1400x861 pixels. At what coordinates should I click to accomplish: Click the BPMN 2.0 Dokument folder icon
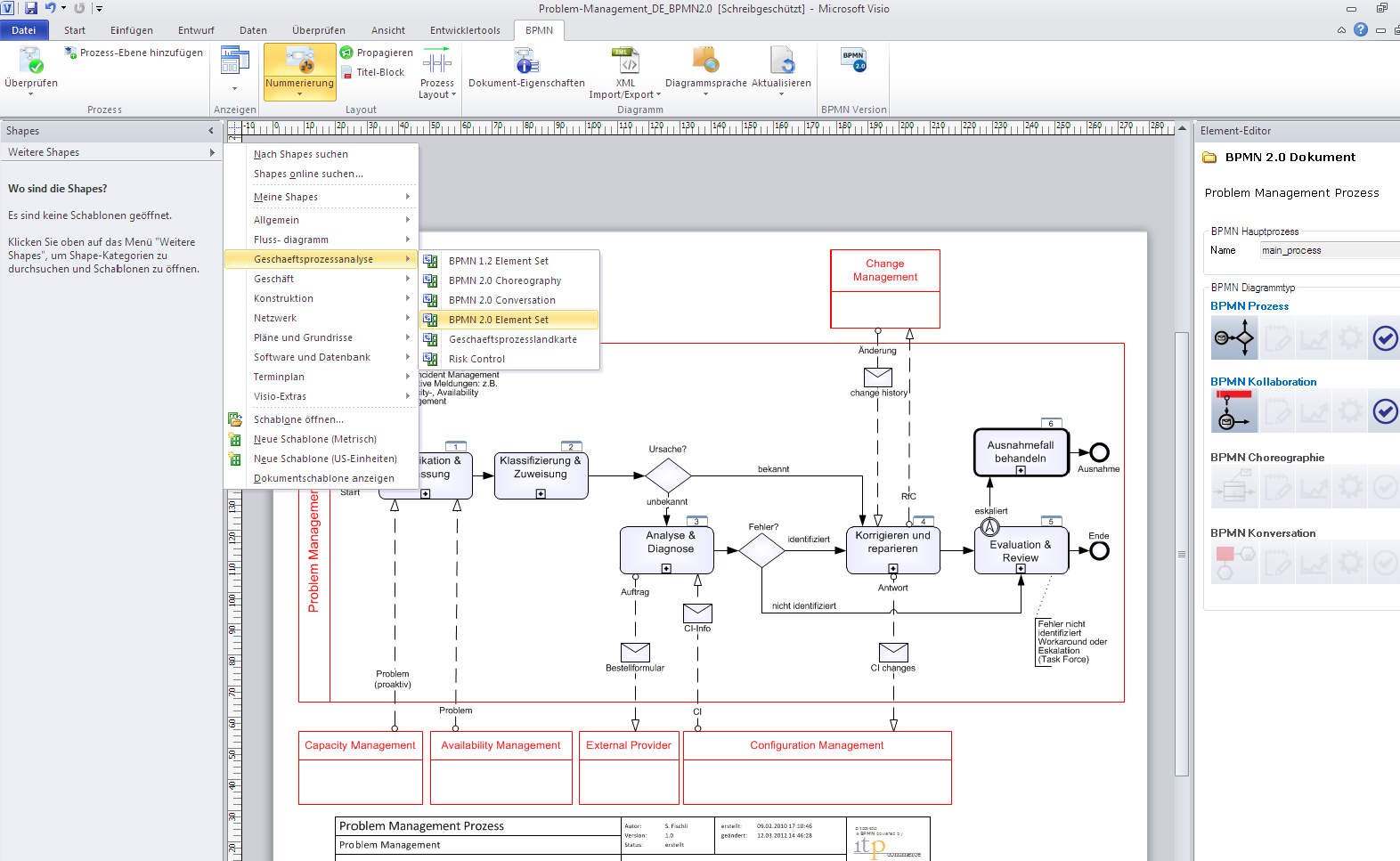1209,158
